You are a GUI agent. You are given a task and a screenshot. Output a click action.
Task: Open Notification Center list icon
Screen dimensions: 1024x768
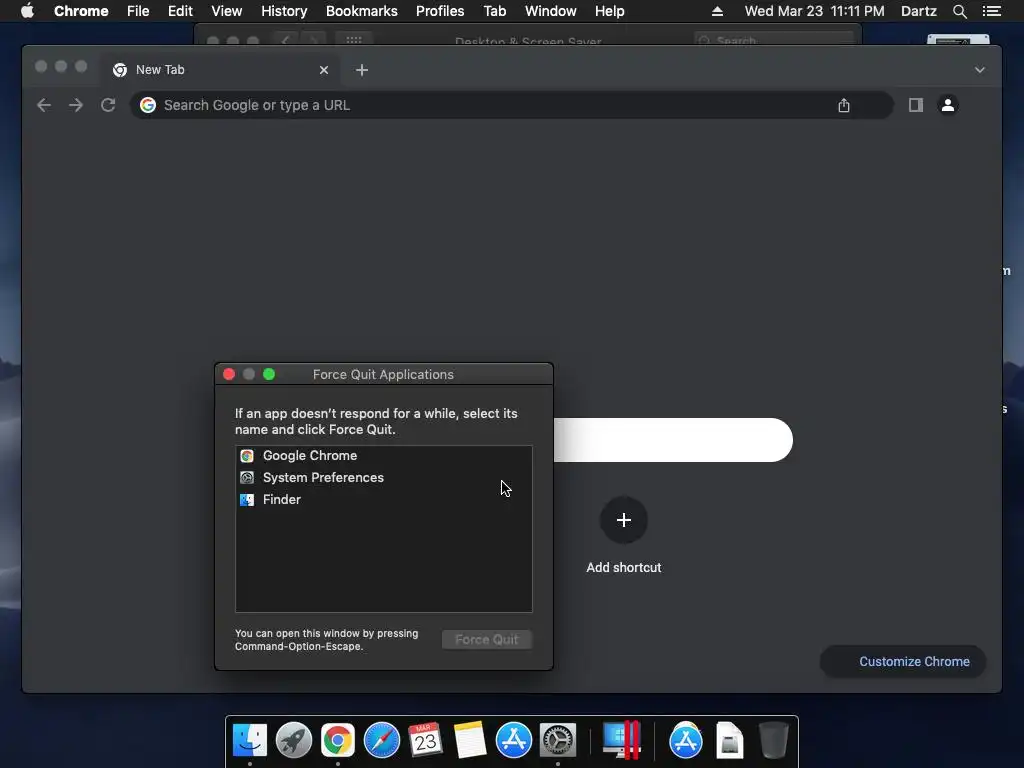[x=991, y=11]
